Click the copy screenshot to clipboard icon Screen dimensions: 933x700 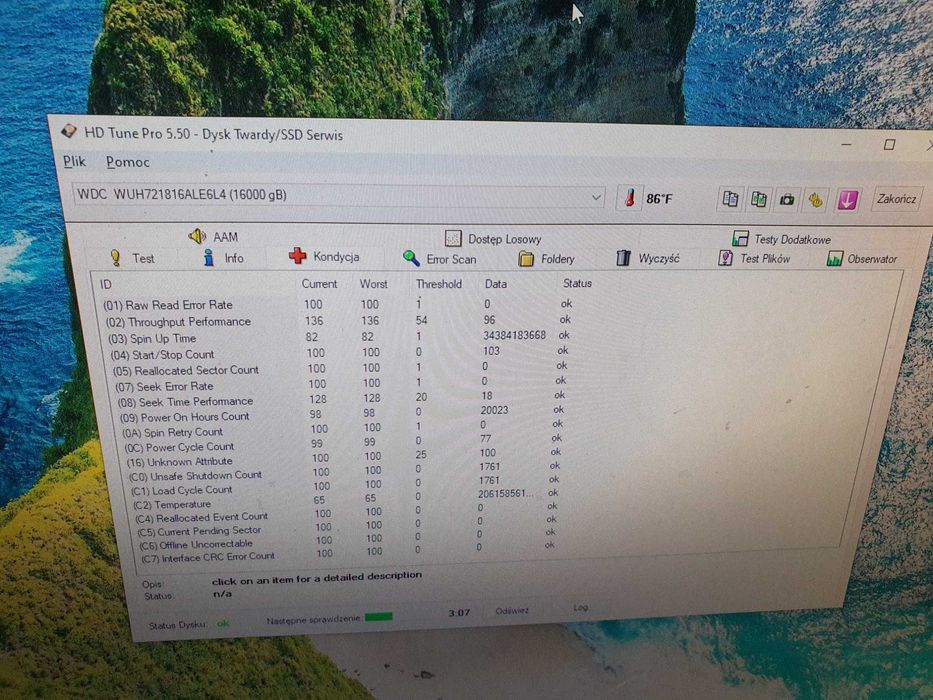(x=758, y=199)
